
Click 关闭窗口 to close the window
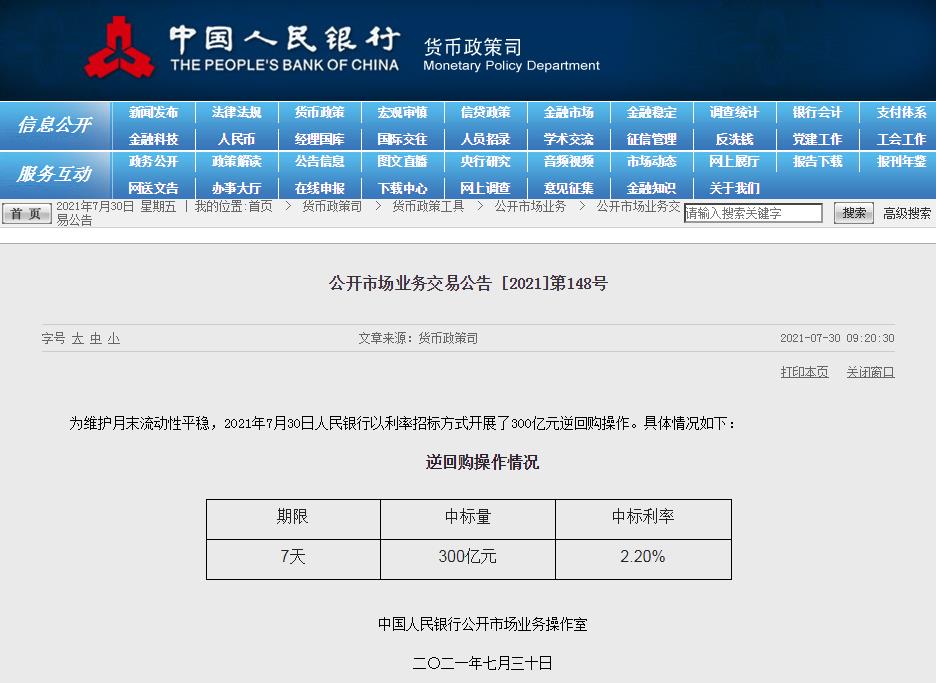tap(870, 372)
